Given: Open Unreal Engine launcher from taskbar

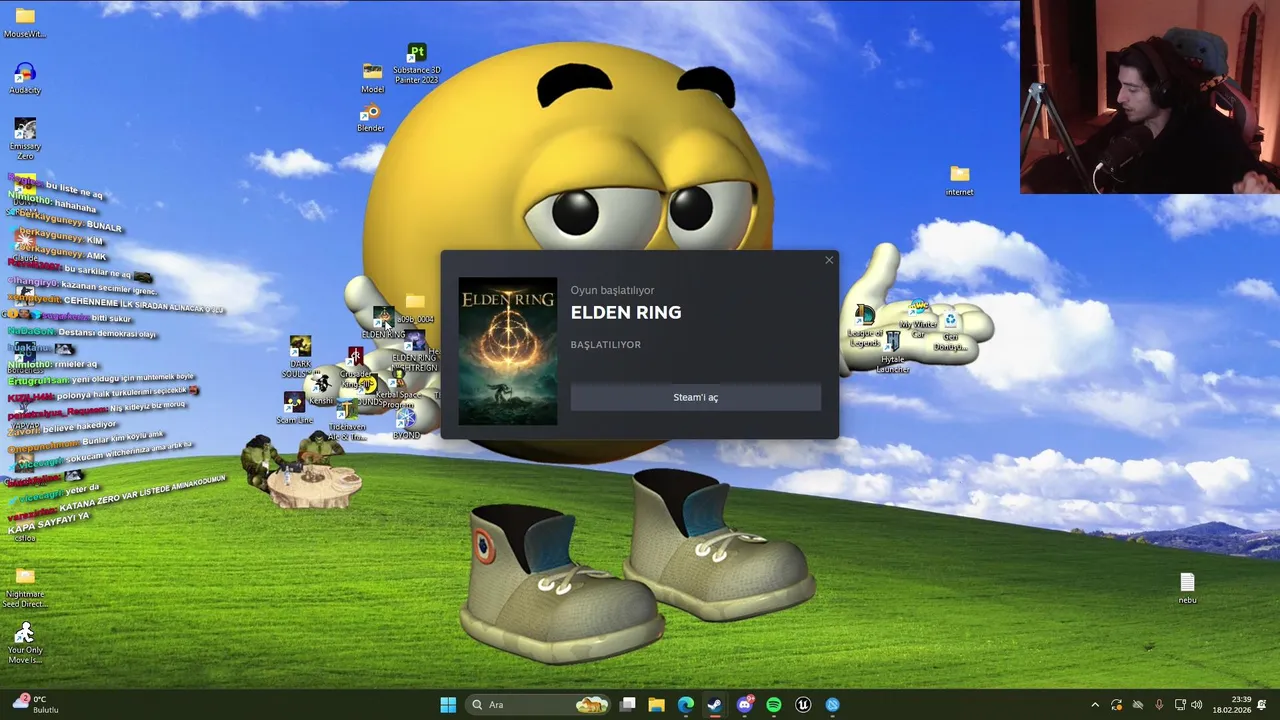Looking at the screenshot, I should tap(803, 705).
